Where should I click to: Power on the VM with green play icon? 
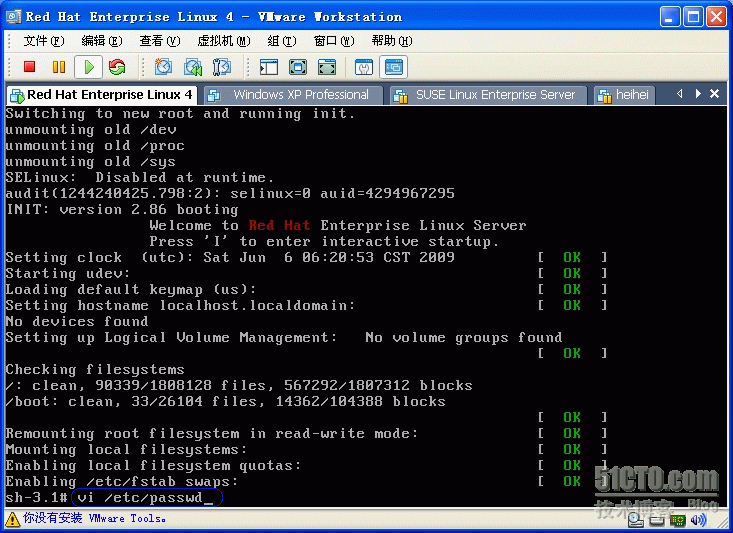pos(88,67)
